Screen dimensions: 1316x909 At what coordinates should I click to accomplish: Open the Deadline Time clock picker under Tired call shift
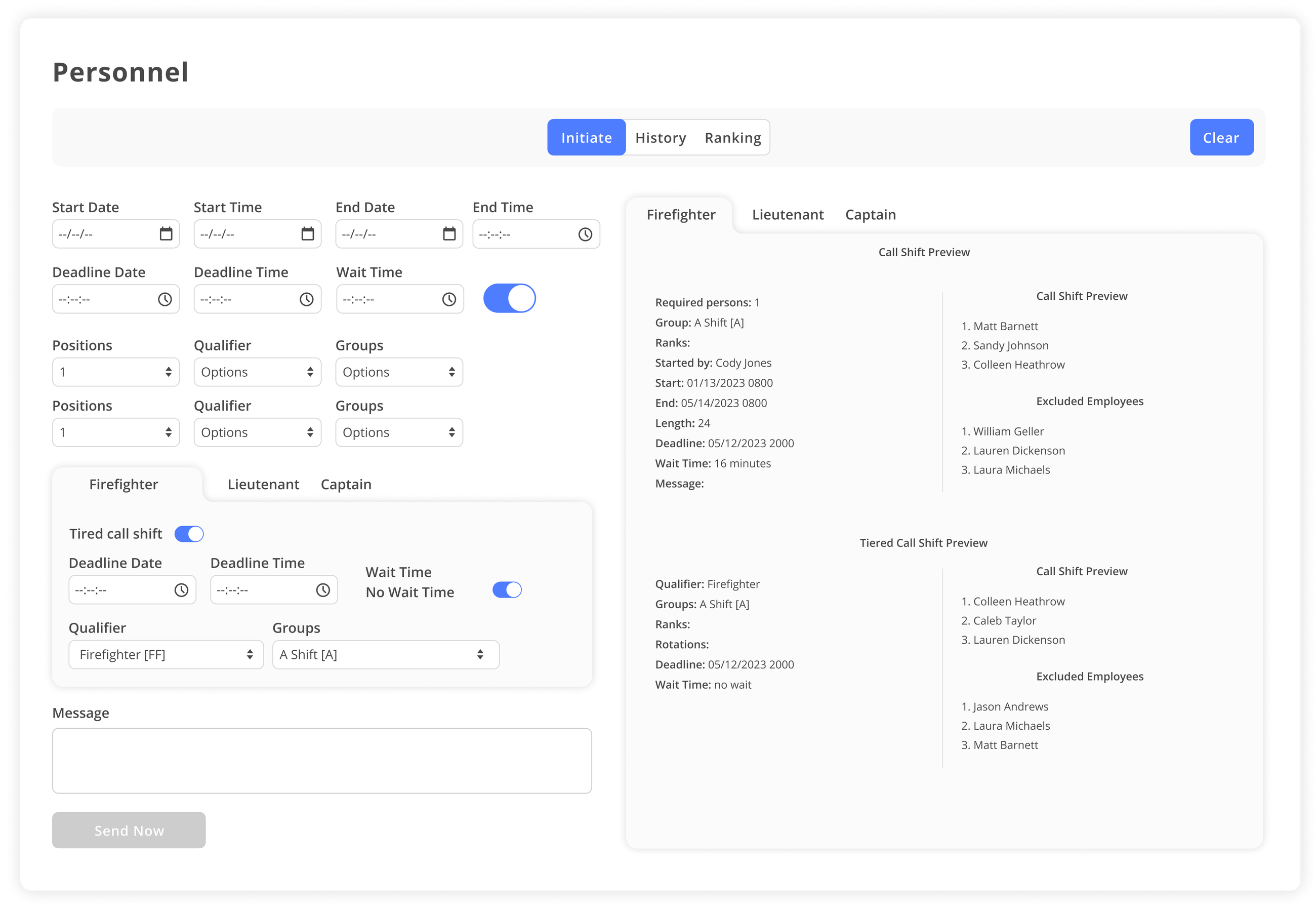pos(323,590)
